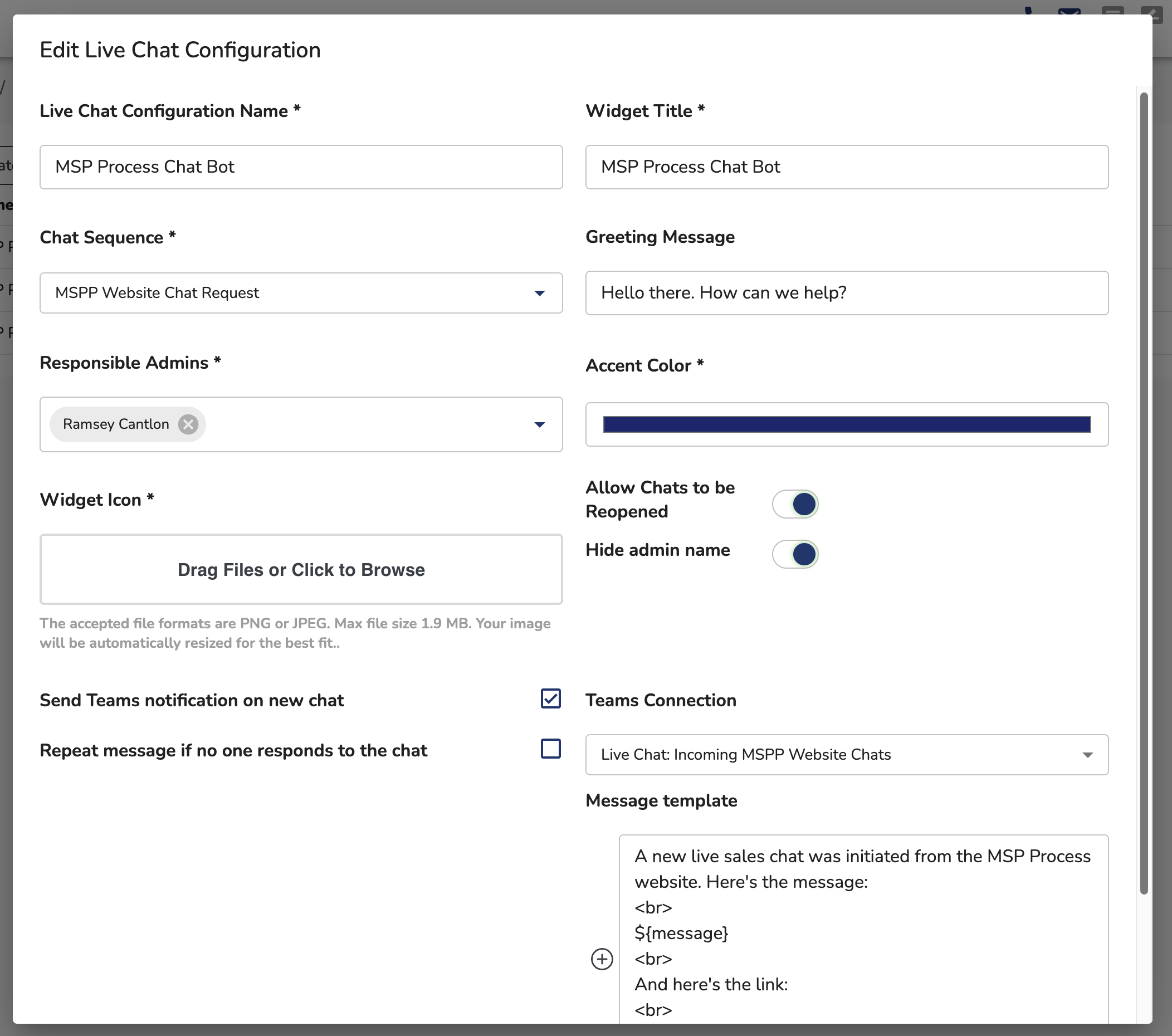Click the Live Chat Configuration Name field

[x=300, y=167]
